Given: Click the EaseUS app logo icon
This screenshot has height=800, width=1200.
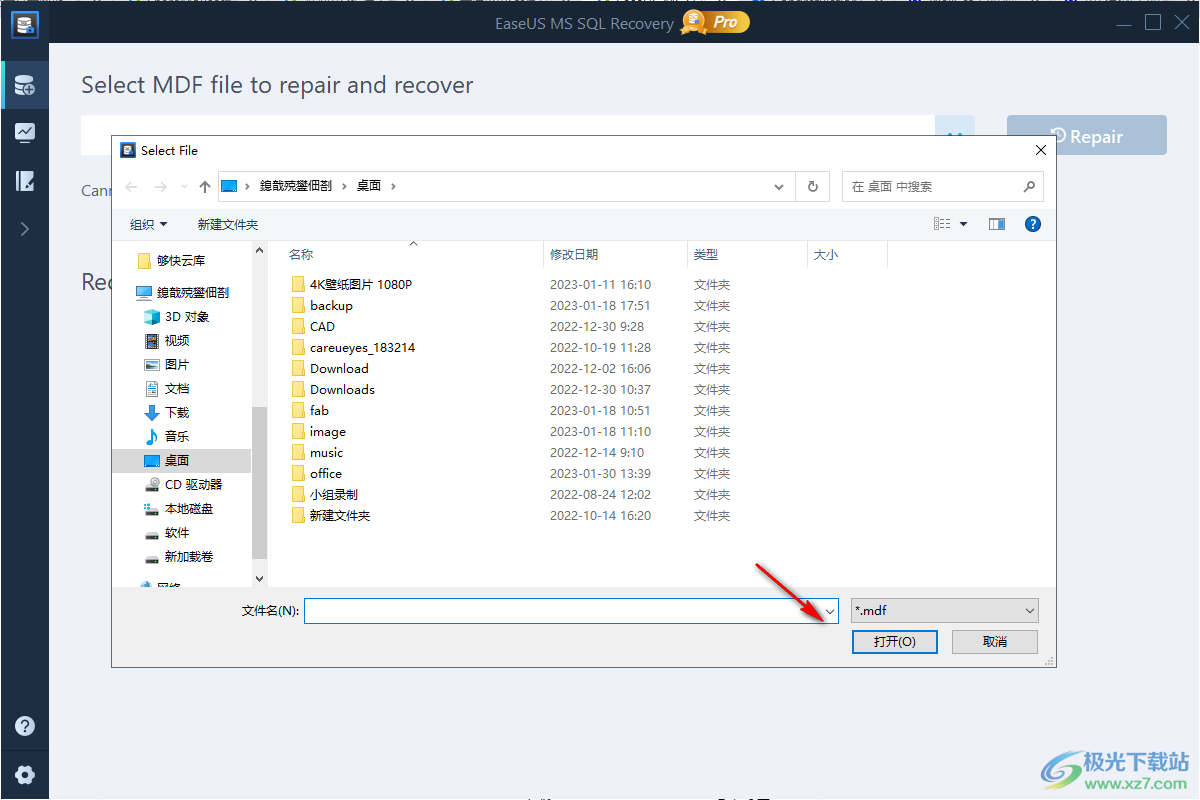Looking at the screenshot, I should pos(24,23).
